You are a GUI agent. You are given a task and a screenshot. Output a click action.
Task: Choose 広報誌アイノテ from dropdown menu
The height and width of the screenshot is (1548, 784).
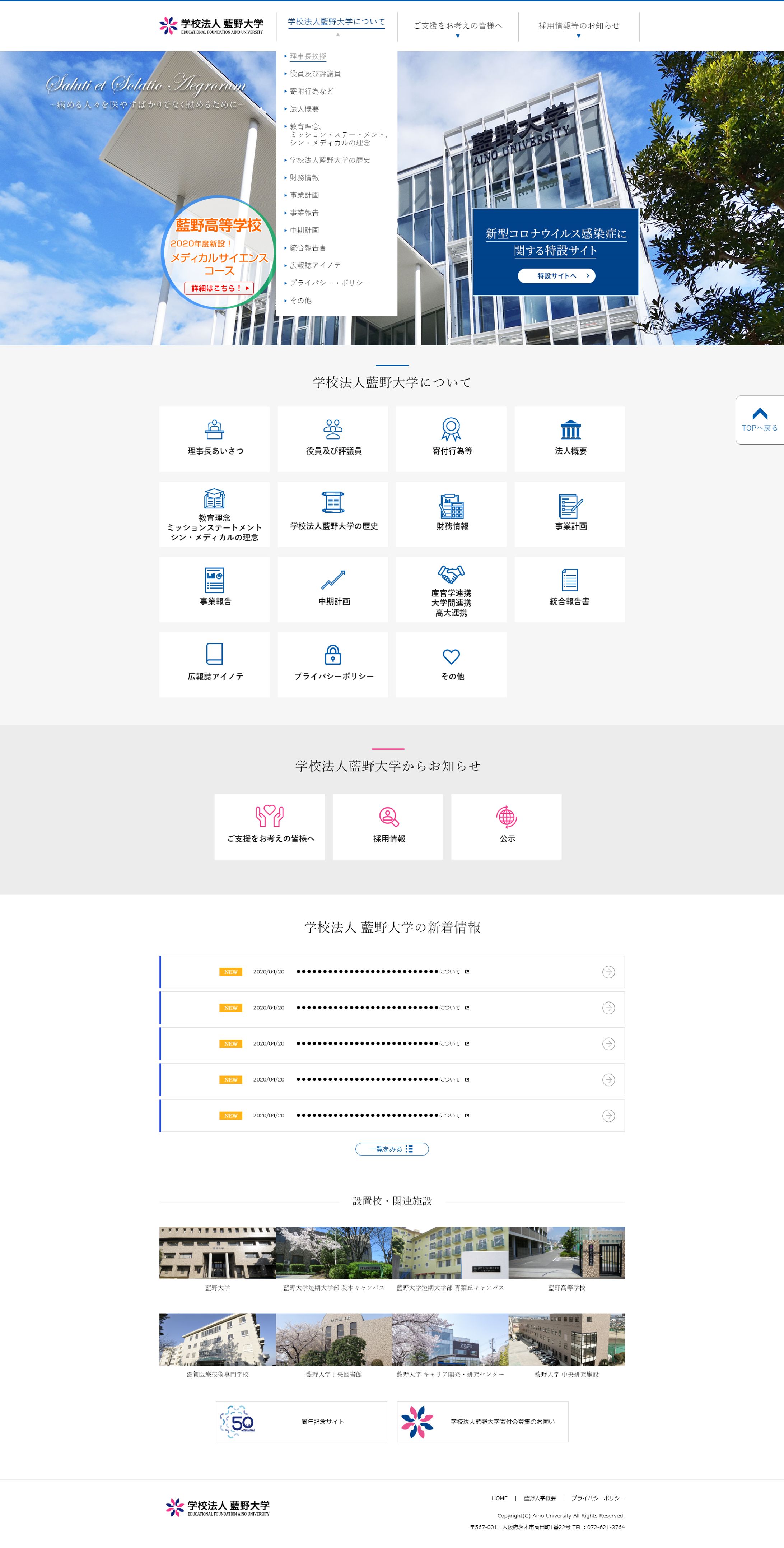(315, 266)
